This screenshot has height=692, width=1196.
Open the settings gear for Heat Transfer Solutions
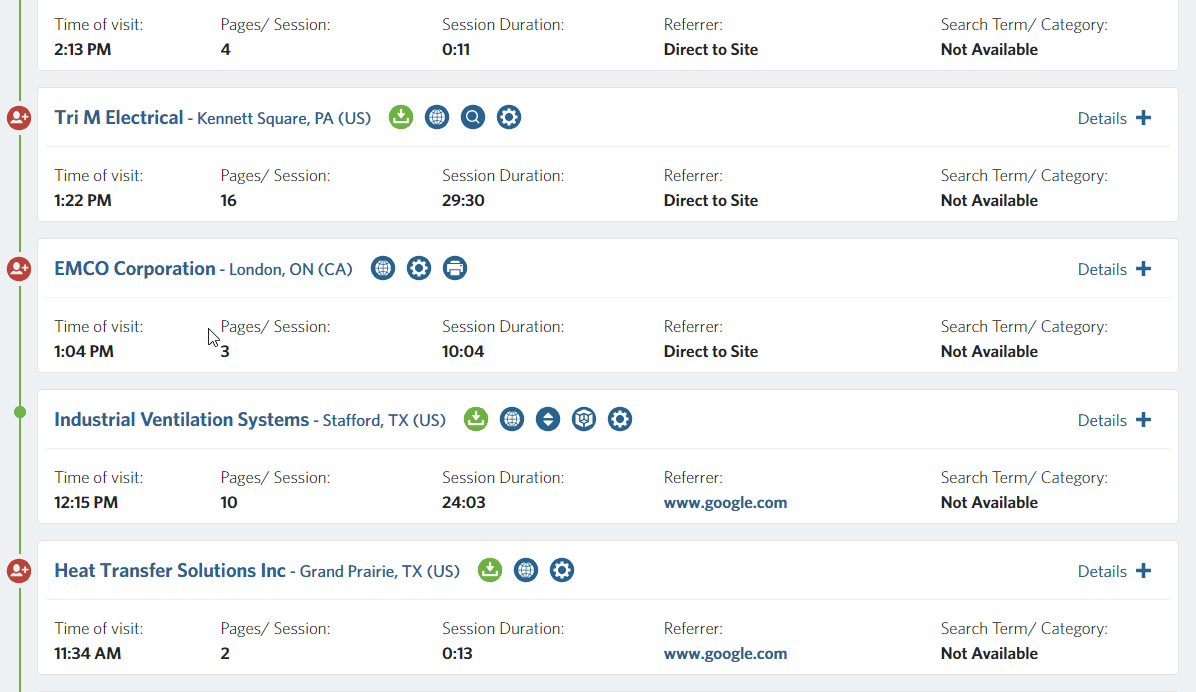click(x=561, y=570)
